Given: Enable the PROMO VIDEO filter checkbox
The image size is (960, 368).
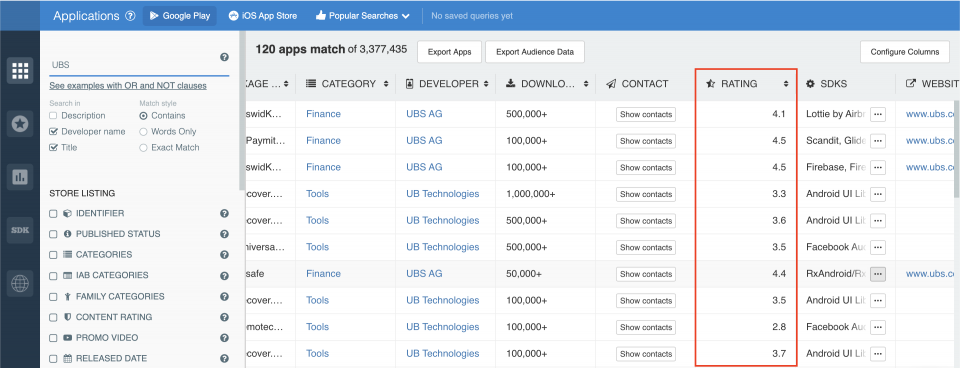Looking at the screenshot, I should click(53, 338).
